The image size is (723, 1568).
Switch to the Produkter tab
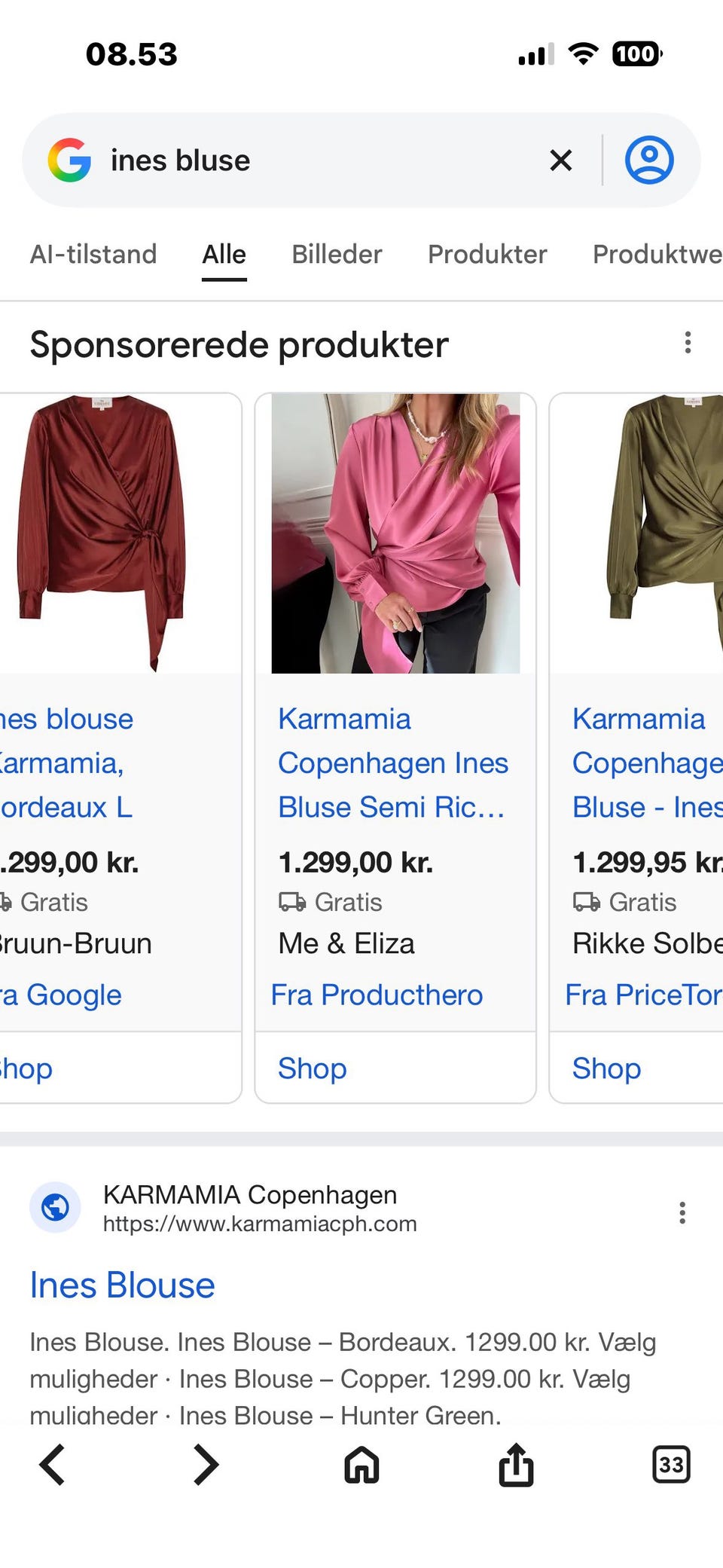click(487, 254)
